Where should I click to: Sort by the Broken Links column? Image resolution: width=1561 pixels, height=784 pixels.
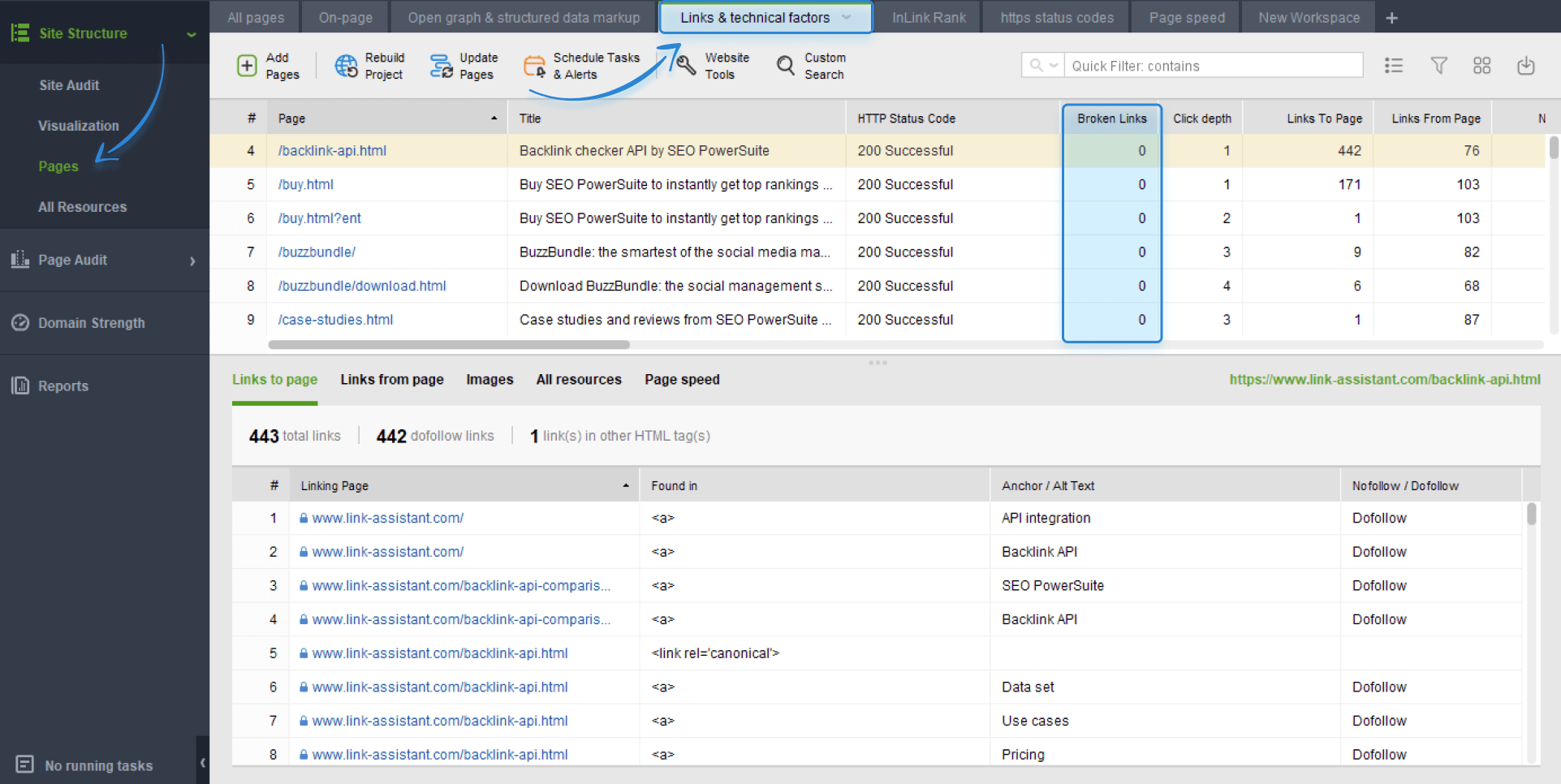coord(1111,118)
